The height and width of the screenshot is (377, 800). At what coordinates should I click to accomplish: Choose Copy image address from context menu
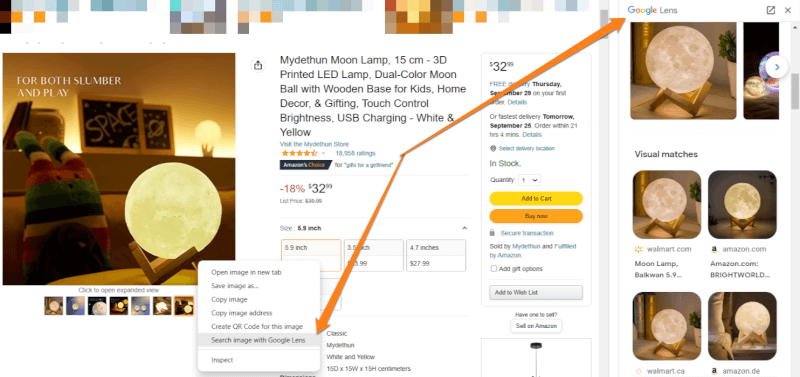click(242, 313)
